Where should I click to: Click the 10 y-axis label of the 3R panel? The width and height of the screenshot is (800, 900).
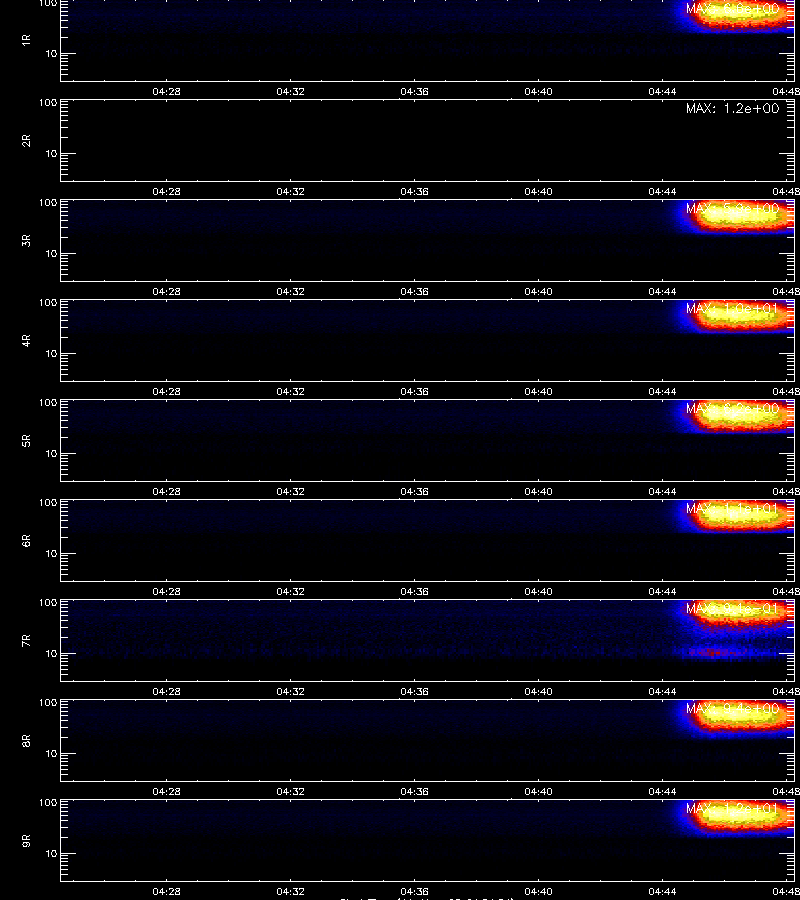[51, 254]
